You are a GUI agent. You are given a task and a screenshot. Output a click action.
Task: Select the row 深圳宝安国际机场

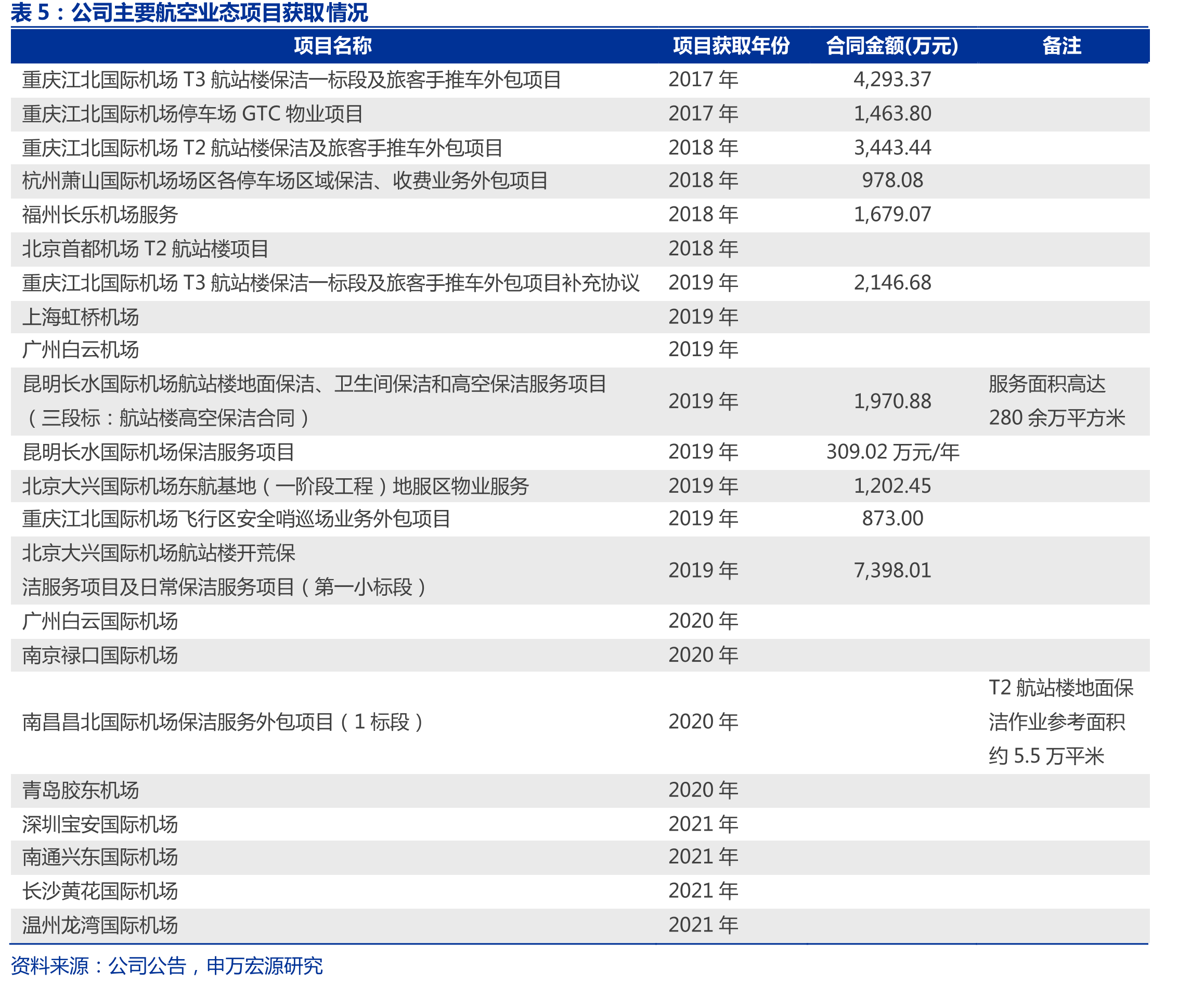tap(580, 824)
